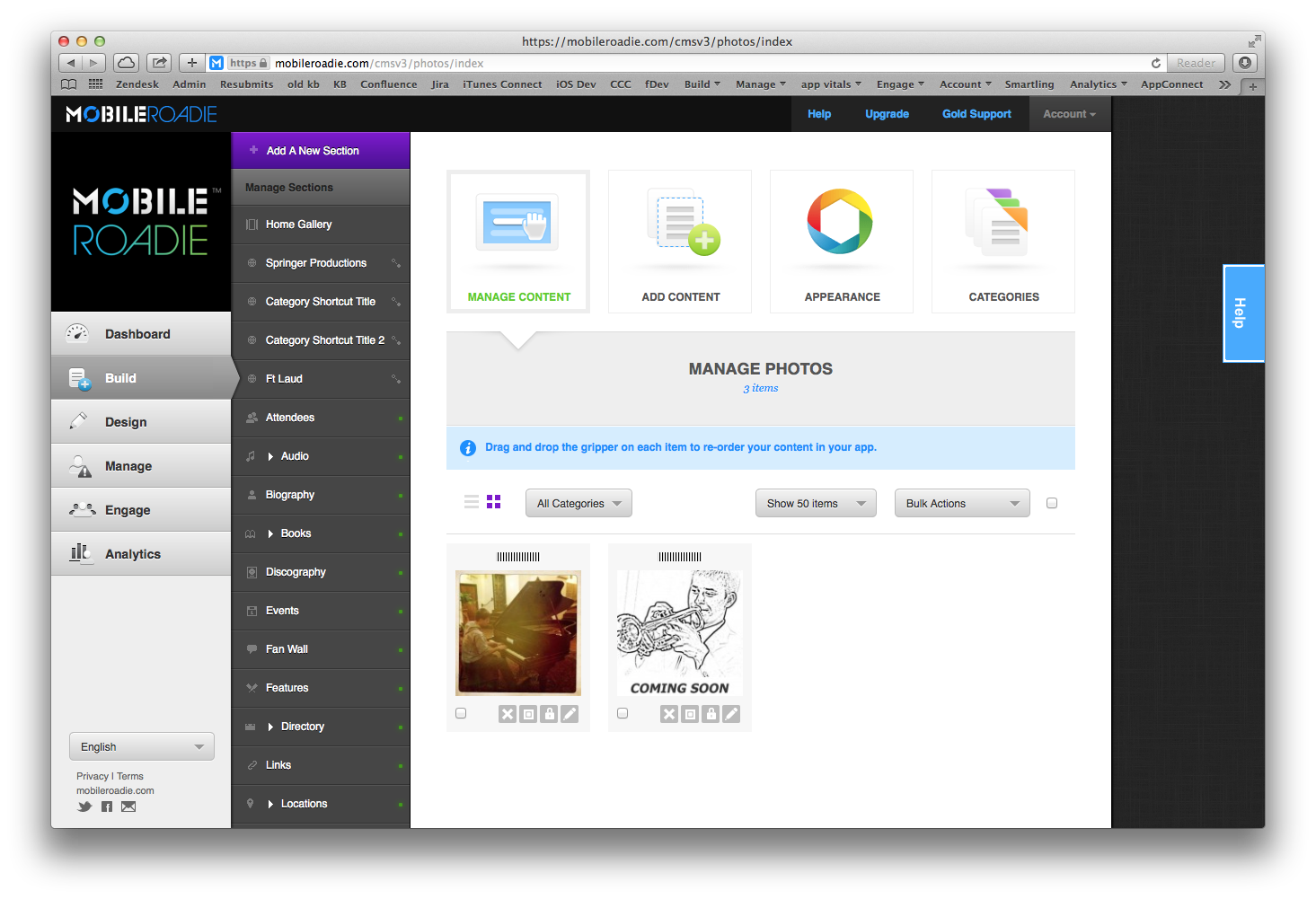Delete the piano photo with X icon

(508, 714)
